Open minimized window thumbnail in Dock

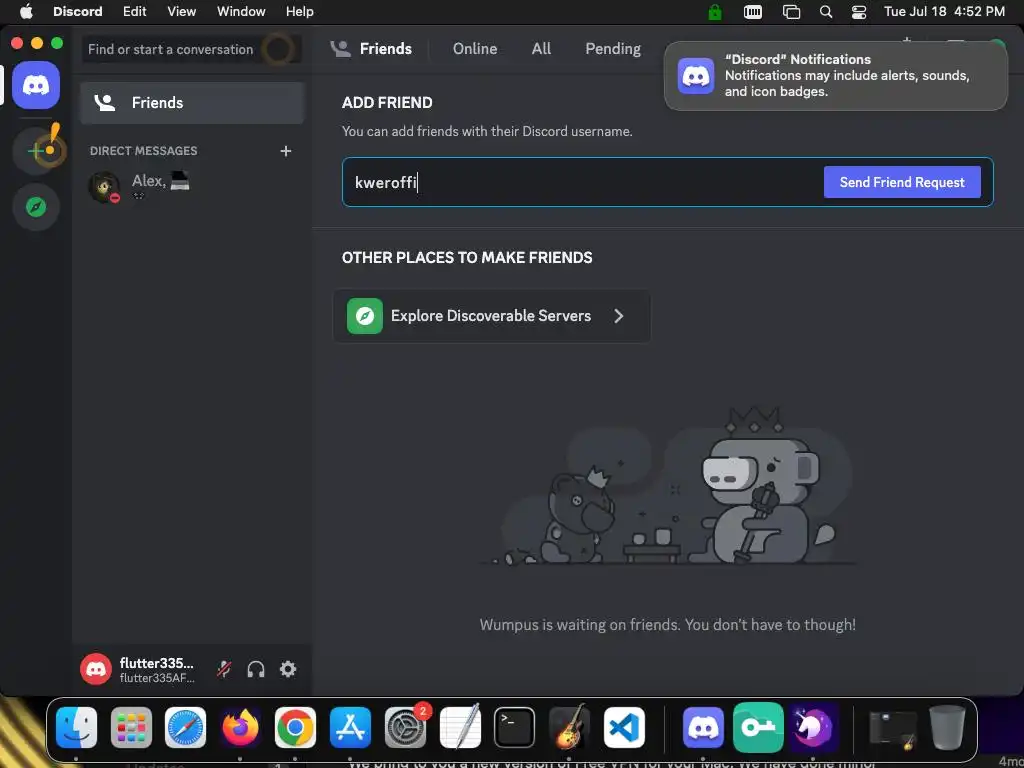(893, 728)
